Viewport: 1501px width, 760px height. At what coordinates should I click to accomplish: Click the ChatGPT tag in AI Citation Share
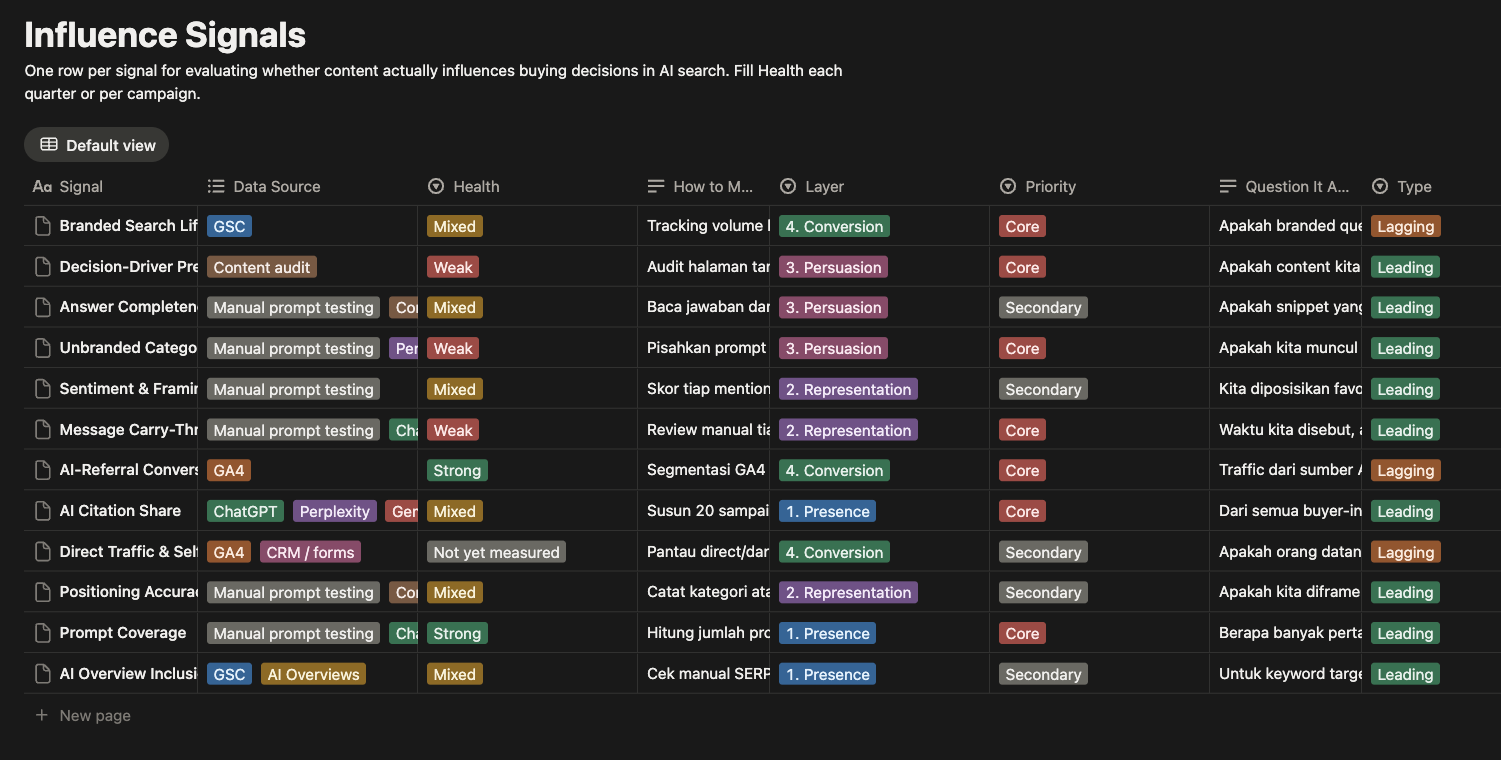coord(245,511)
